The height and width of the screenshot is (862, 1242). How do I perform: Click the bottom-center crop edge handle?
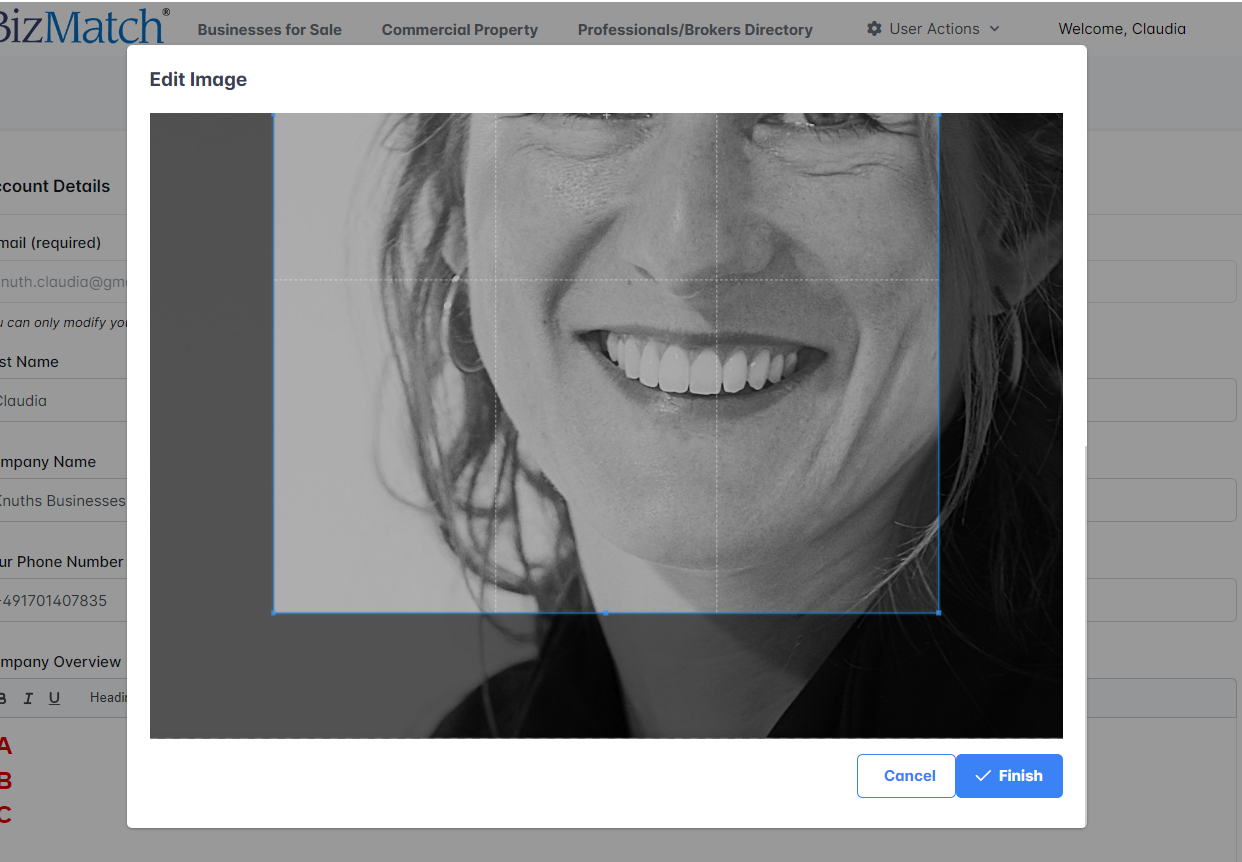click(605, 612)
